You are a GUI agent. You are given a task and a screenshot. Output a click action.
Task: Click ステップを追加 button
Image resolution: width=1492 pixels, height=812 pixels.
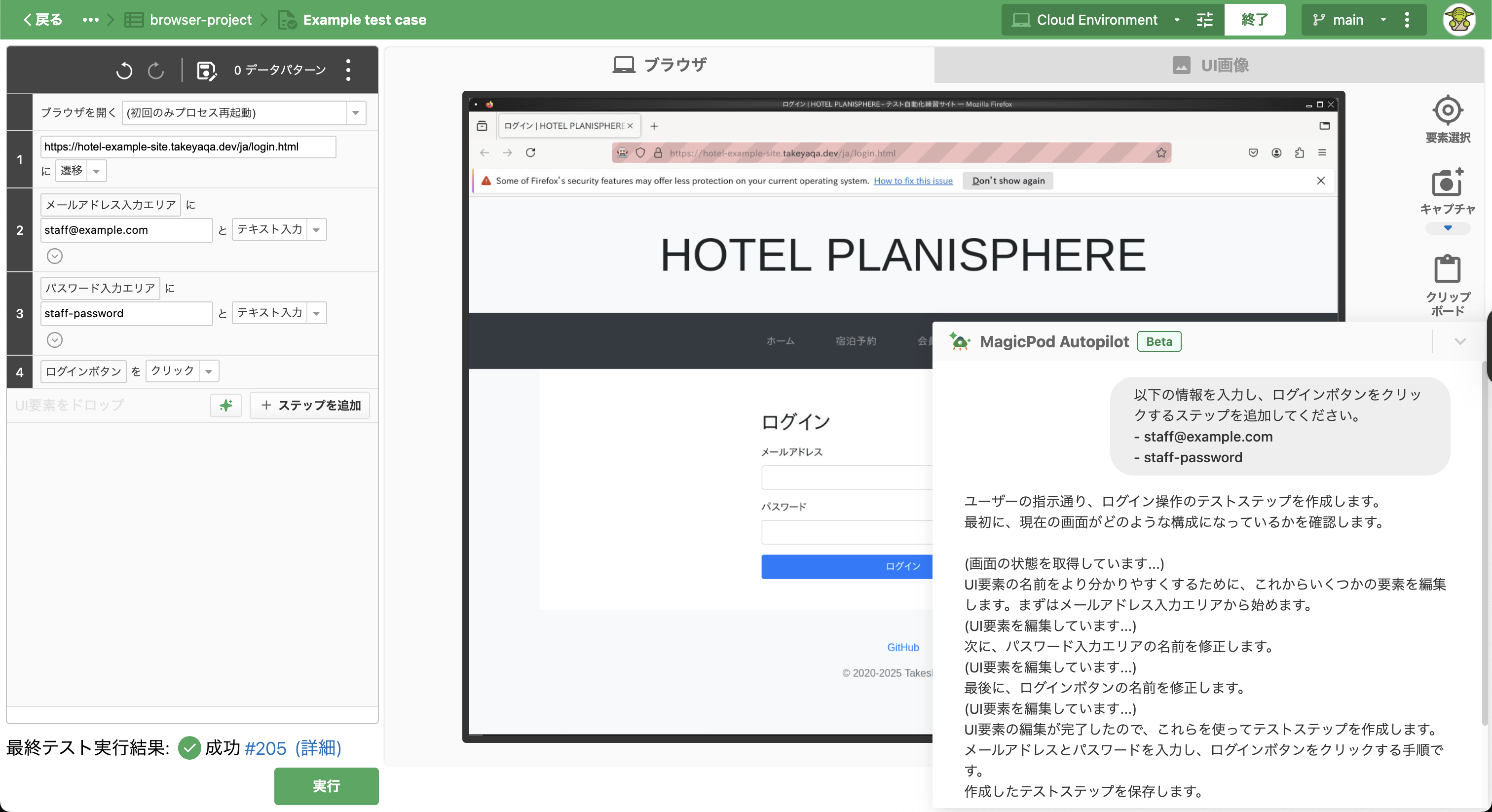click(310, 405)
